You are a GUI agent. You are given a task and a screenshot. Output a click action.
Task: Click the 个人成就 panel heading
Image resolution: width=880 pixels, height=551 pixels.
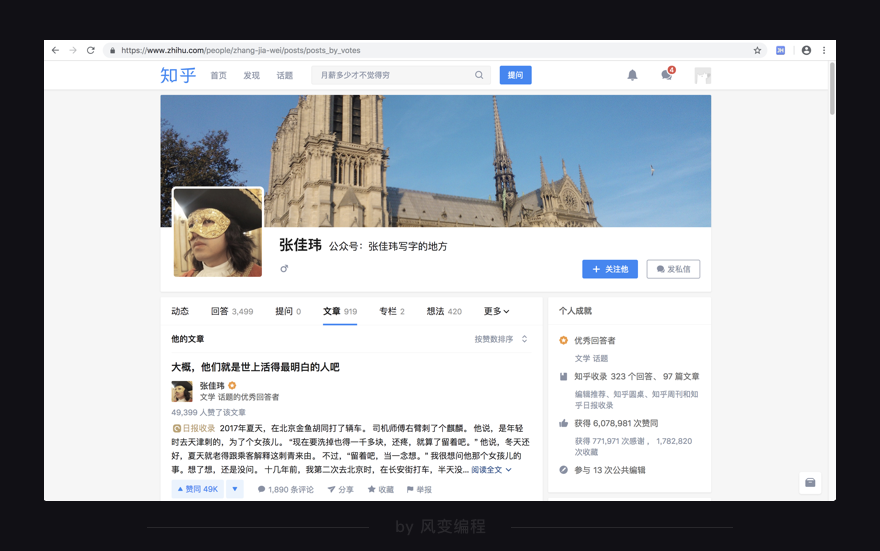click(x=575, y=311)
